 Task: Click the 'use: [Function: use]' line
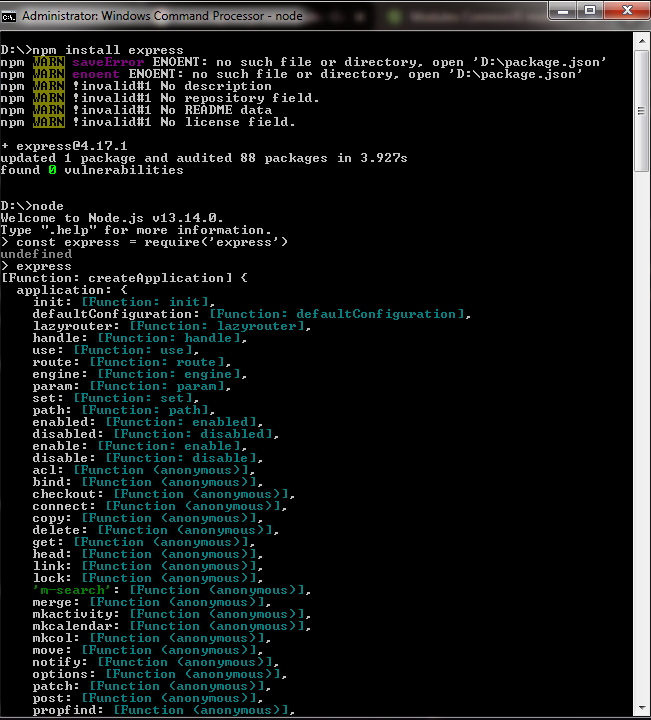point(116,350)
